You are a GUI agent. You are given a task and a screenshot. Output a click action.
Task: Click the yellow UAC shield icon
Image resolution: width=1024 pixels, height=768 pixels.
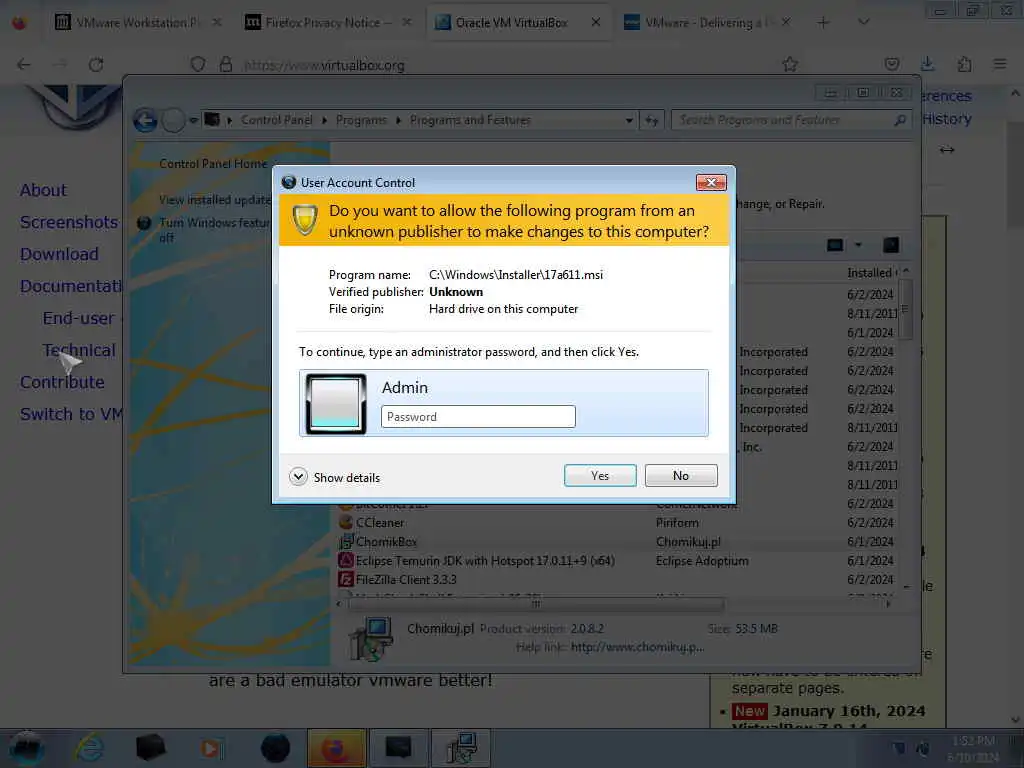point(304,221)
